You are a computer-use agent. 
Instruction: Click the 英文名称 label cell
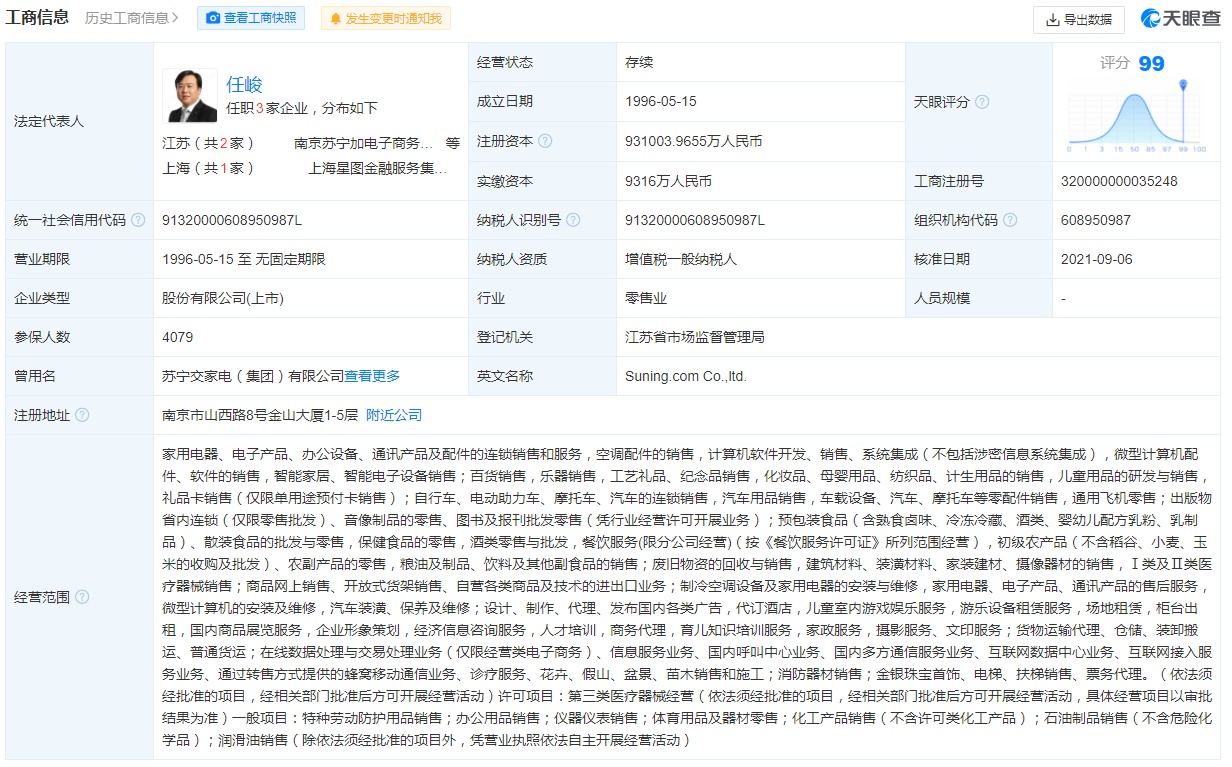click(x=541, y=376)
